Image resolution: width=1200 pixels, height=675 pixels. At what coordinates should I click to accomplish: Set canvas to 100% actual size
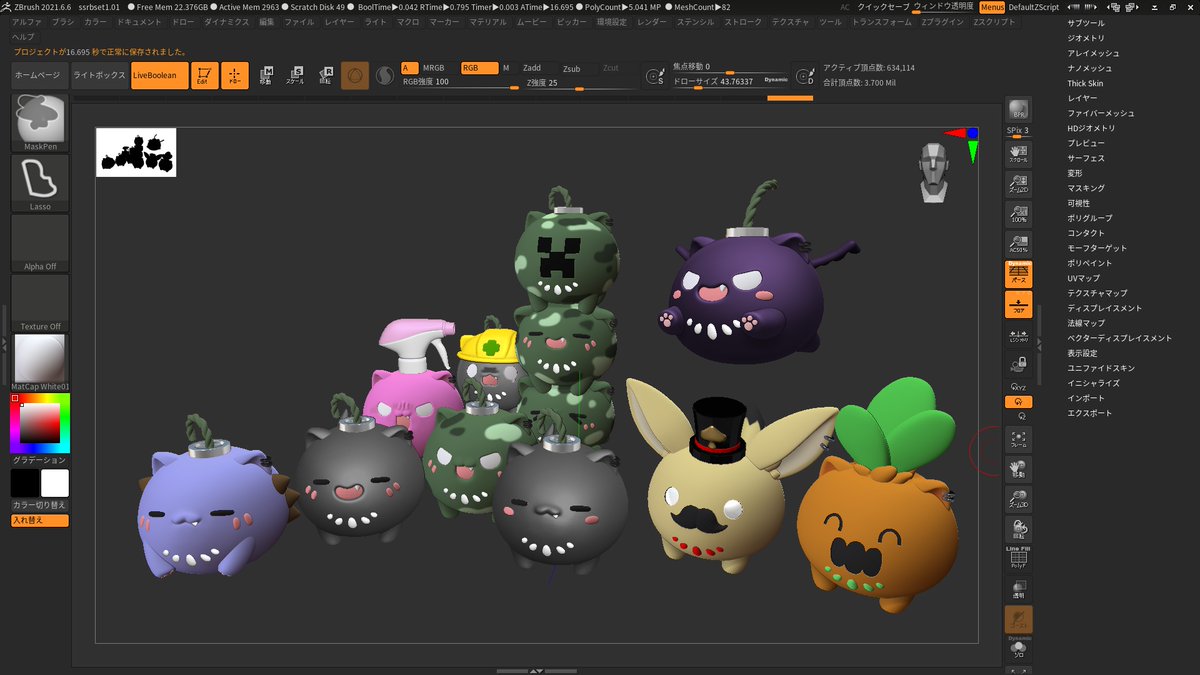click(1019, 213)
